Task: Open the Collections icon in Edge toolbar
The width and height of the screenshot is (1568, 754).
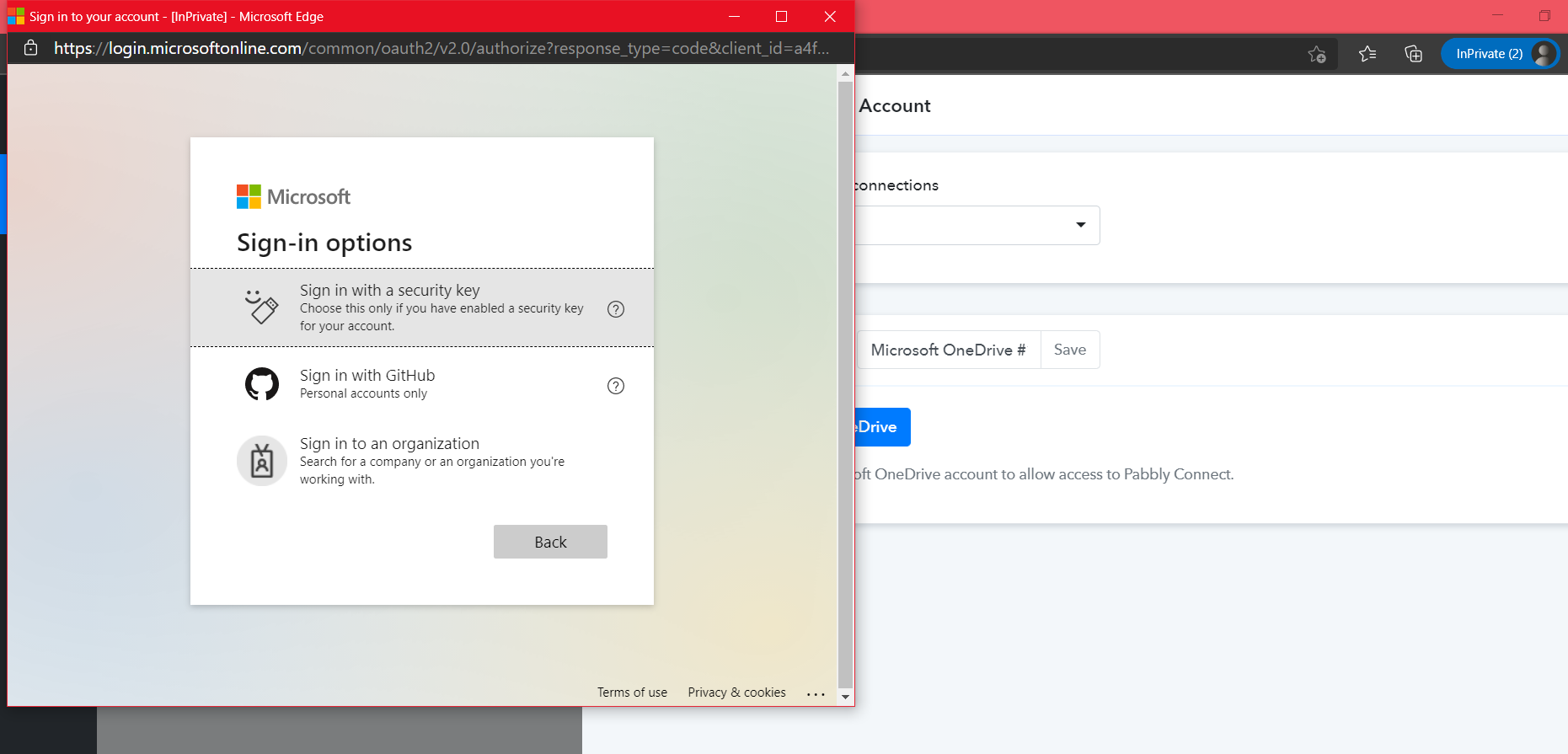Action: tap(1414, 54)
